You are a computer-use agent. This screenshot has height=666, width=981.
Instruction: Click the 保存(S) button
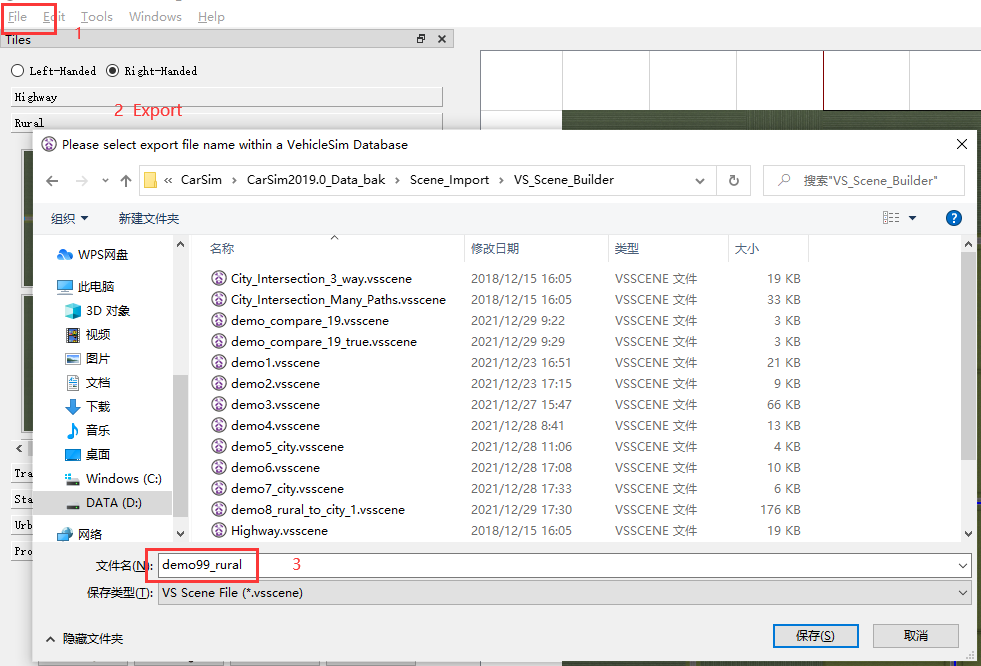click(x=815, y=636)
